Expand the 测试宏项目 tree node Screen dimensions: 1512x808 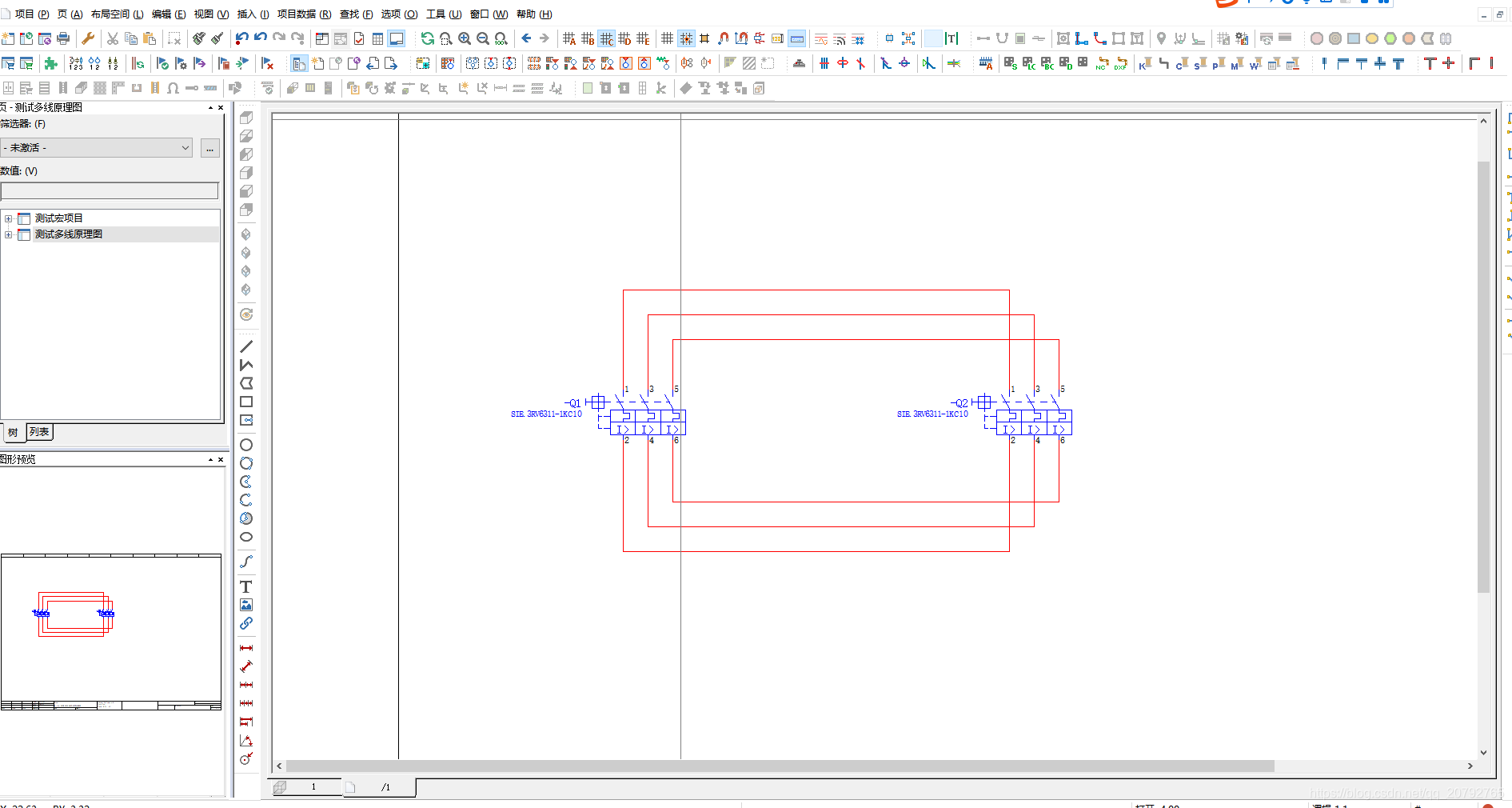(9, 218)
